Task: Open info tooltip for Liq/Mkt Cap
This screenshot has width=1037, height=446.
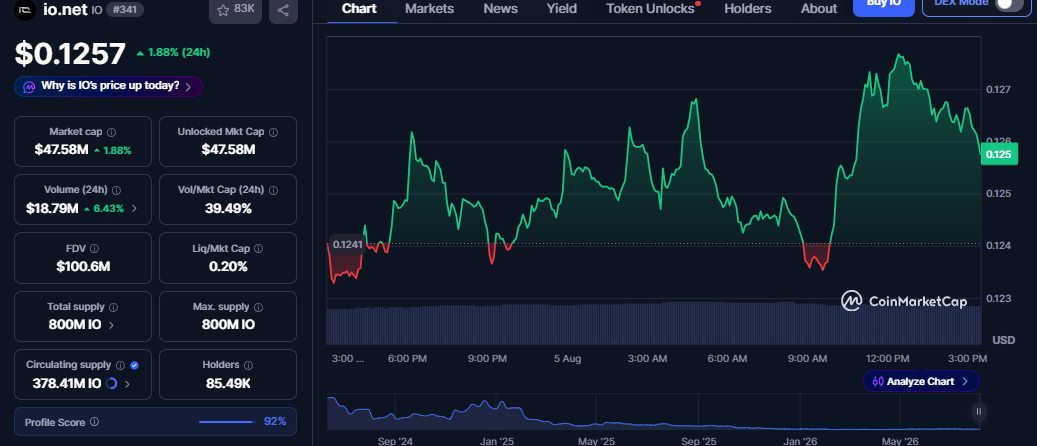Action: [258, 249]
